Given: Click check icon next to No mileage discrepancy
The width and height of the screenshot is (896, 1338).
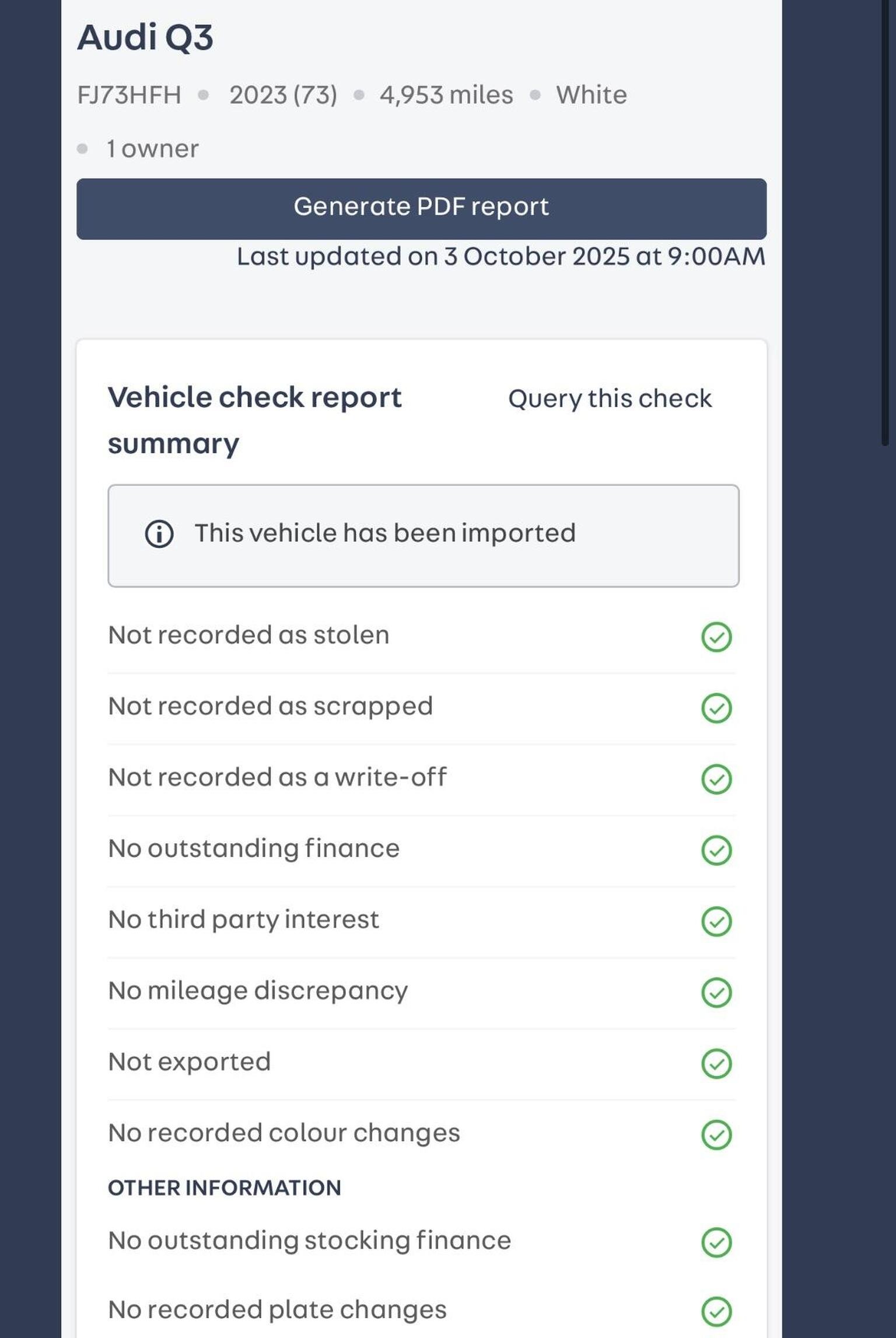Looking at the screenshot, I should pos(716,993).
